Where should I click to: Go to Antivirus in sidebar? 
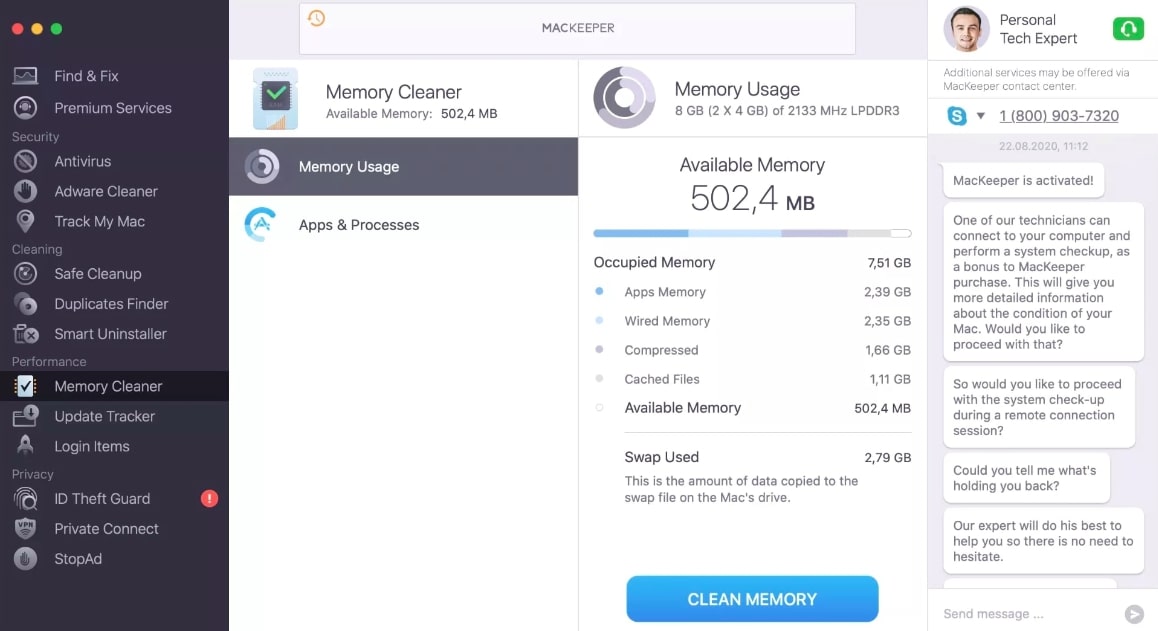83,161
